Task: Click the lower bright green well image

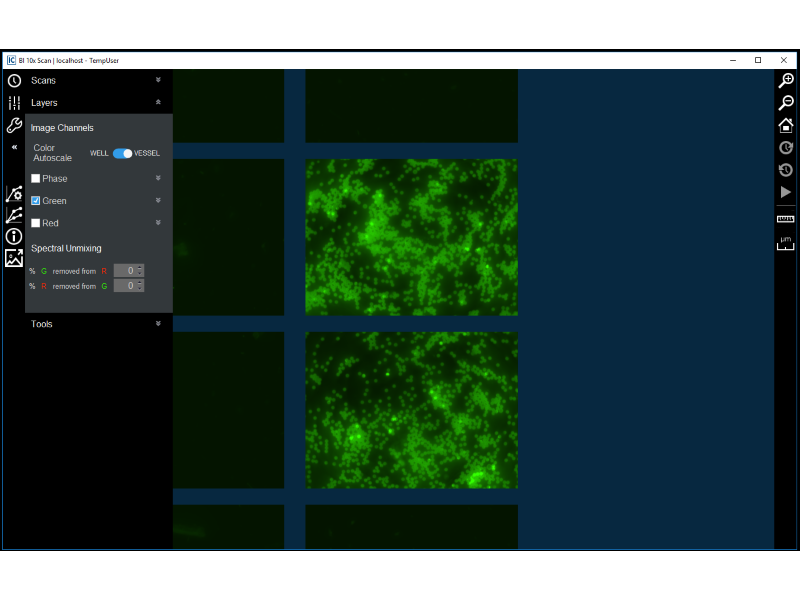Action: tap(412, 410)
